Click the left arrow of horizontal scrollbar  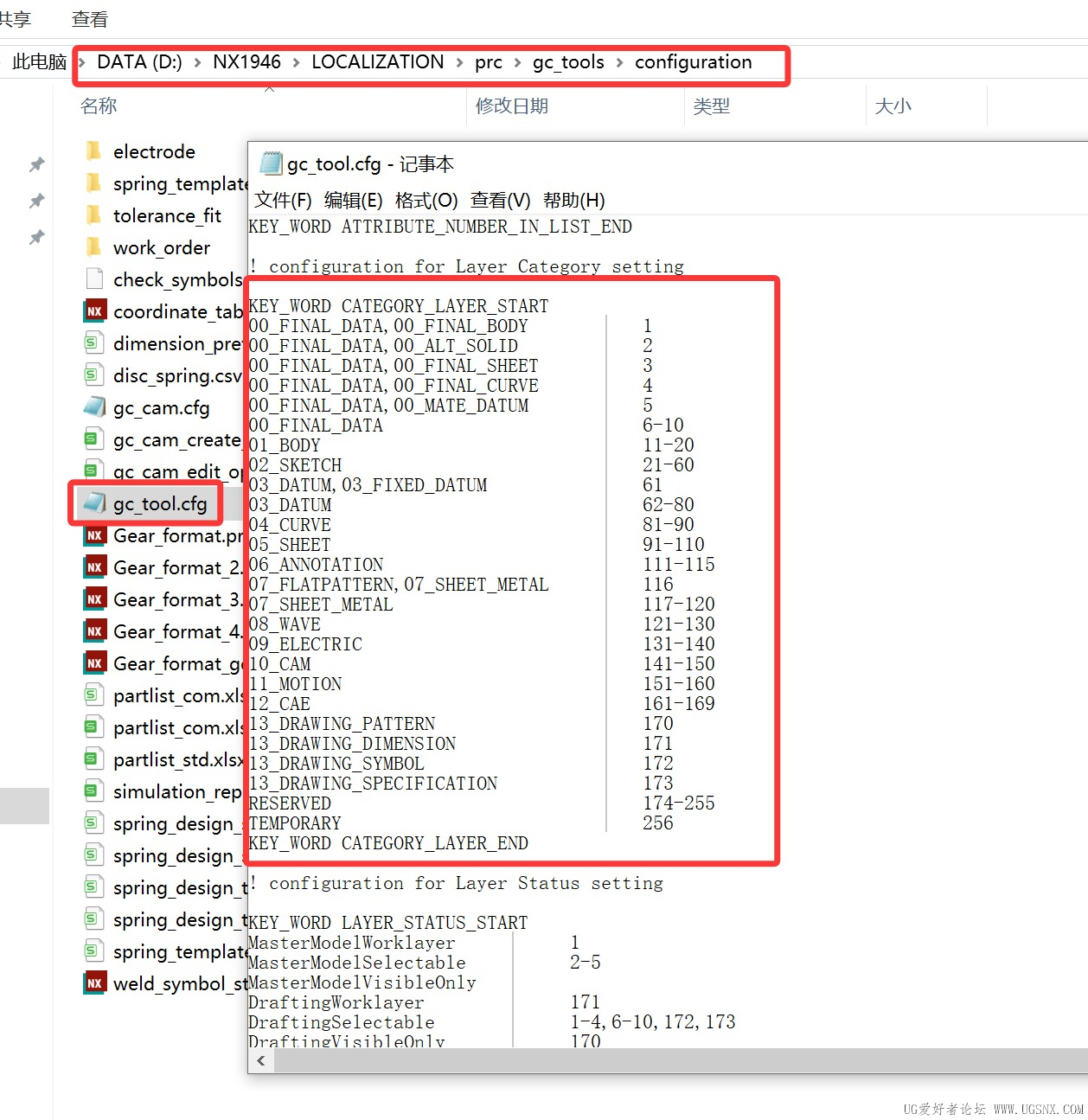pyautogui.click(x=261, y=1061)
